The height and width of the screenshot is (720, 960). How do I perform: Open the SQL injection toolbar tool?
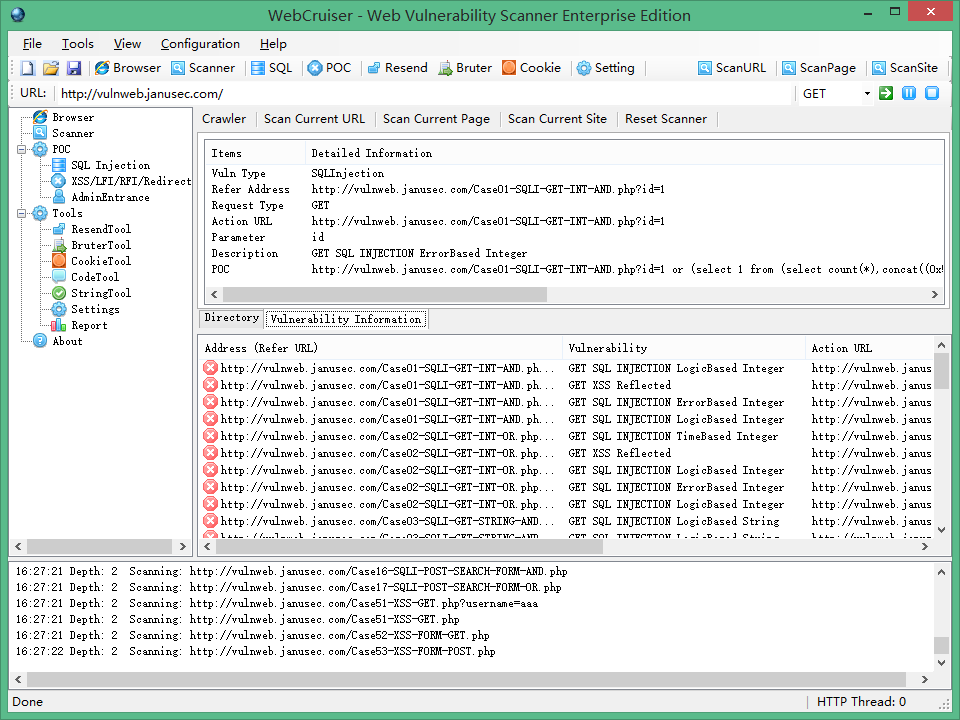click(271, 68)
